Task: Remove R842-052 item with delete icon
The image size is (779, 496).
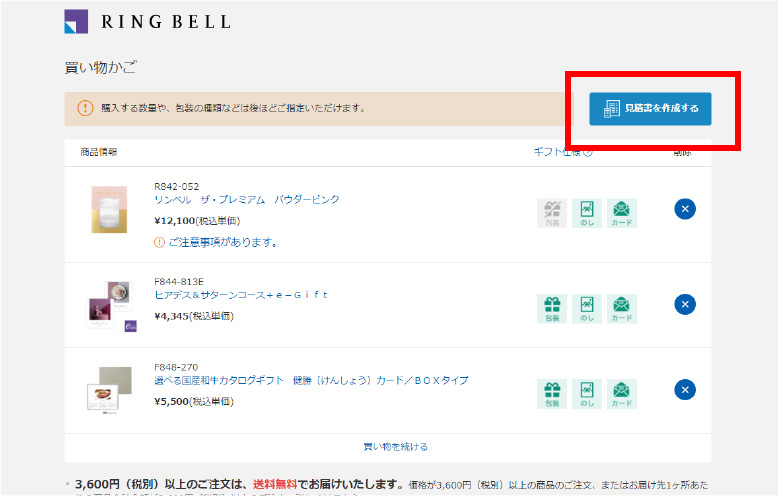Action: point(685,209)
